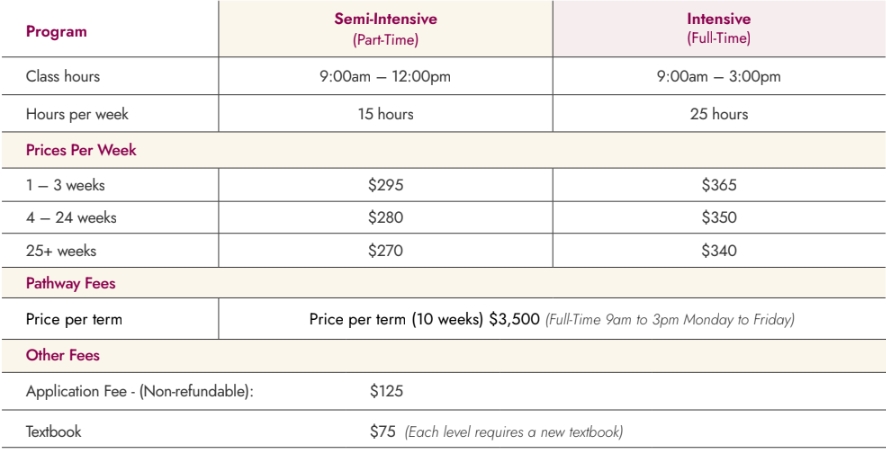Click the $295 price cell
This screenshot has height=450, width=886.
click(385, 185)
